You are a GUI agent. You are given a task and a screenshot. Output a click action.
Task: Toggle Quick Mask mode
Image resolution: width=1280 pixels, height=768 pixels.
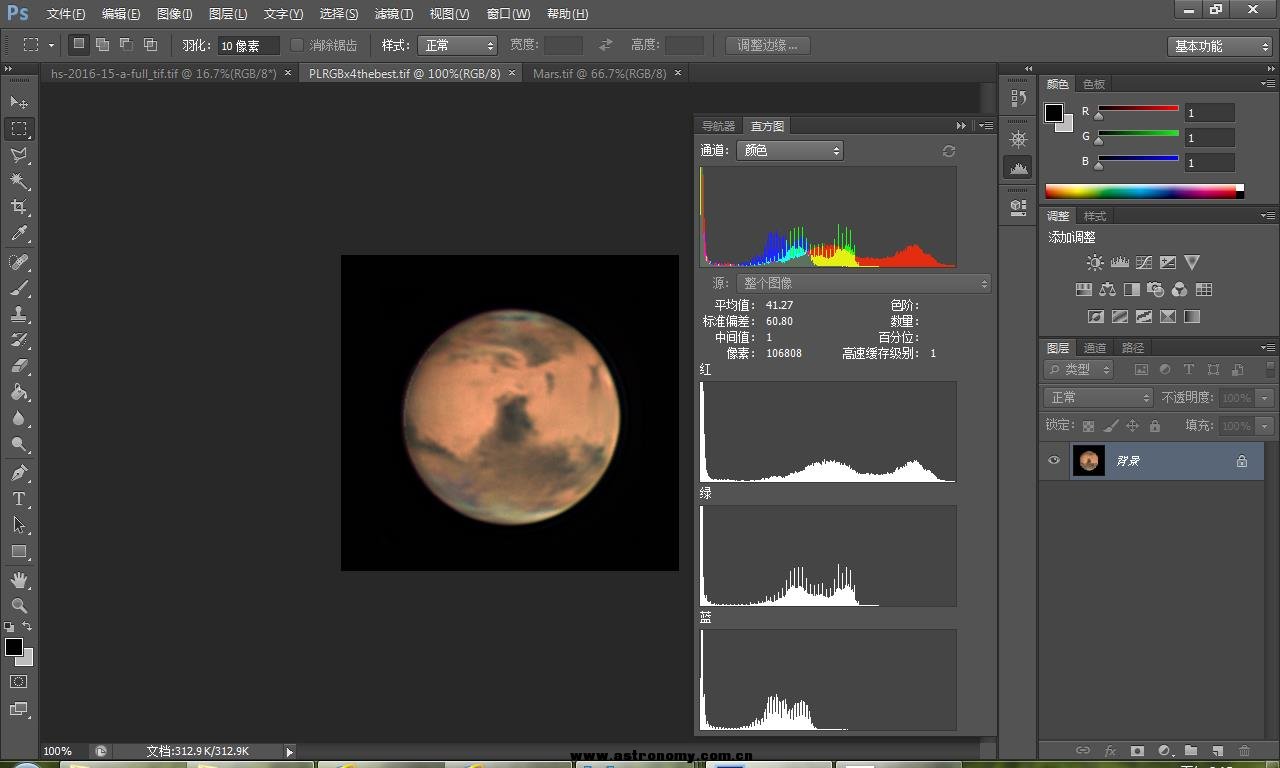(x=19, y=682)
